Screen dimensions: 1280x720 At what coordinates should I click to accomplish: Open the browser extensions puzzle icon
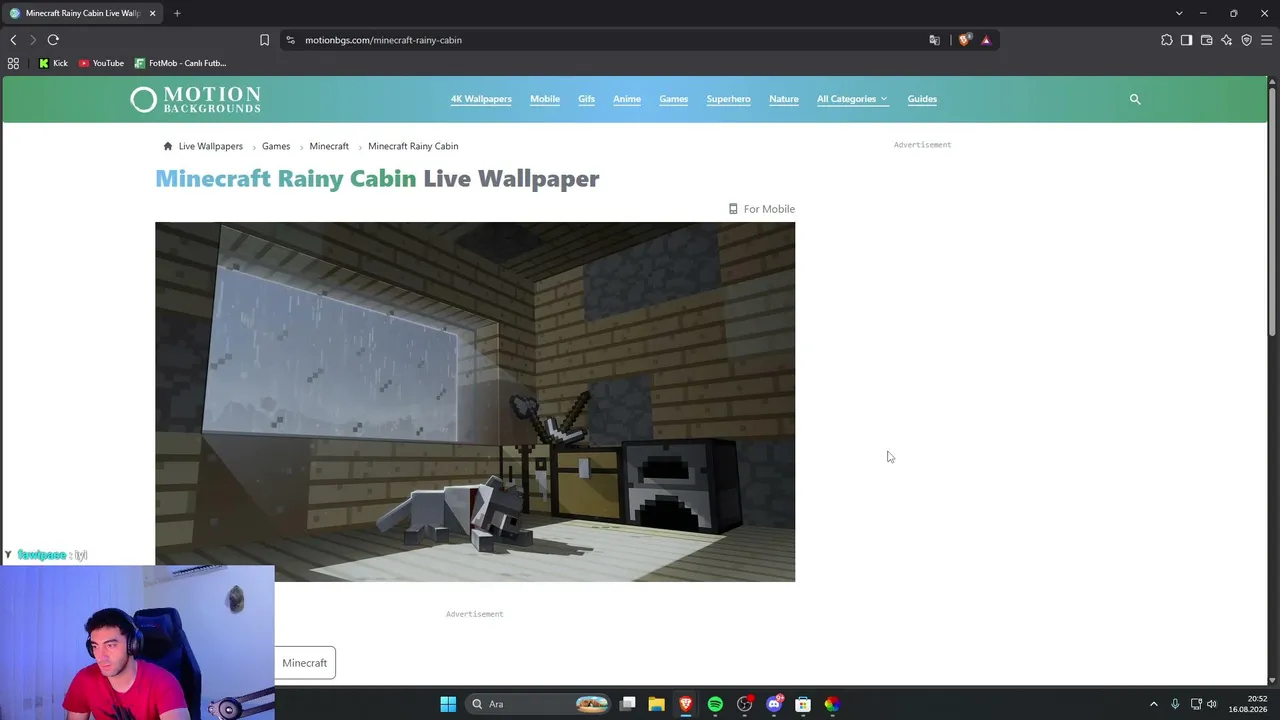(1167, 40)
